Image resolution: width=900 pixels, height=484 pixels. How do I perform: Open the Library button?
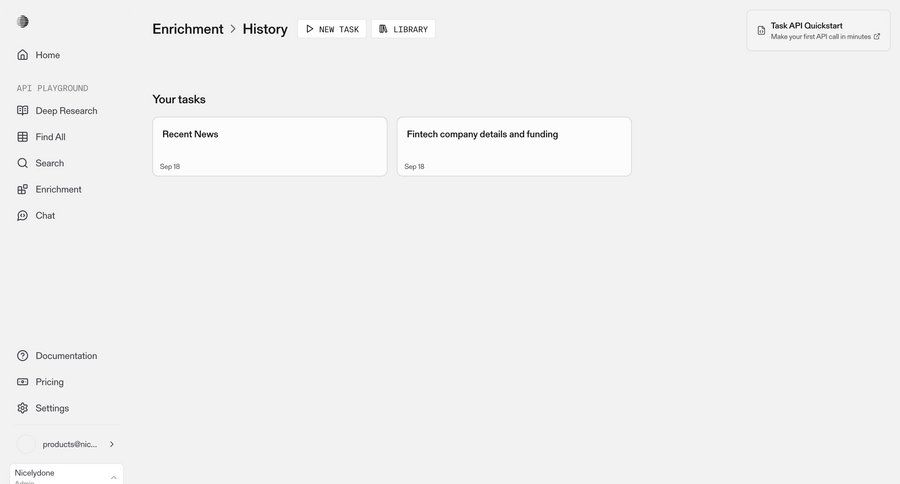point(403,29)
